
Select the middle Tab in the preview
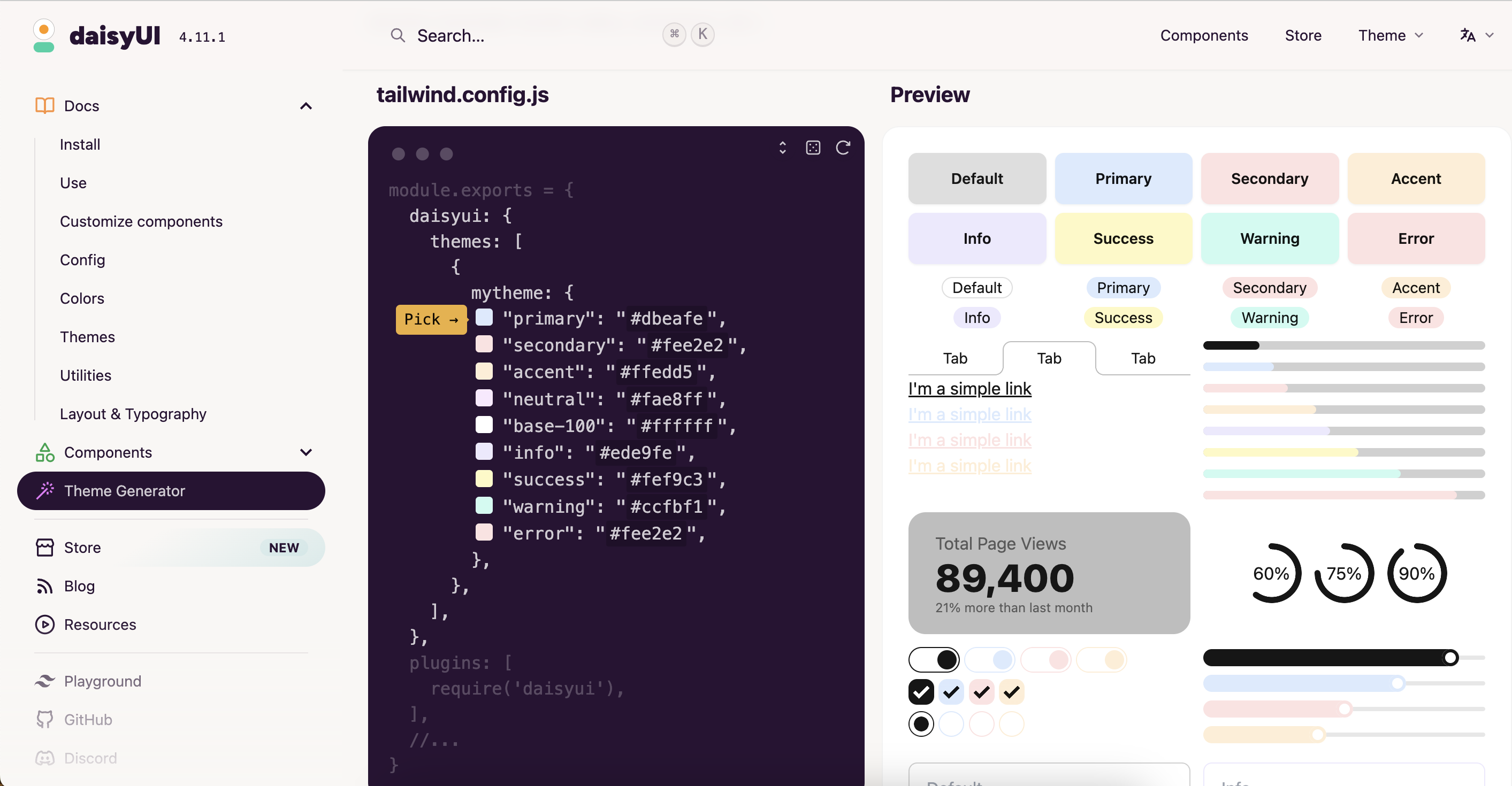point(1049,358)
